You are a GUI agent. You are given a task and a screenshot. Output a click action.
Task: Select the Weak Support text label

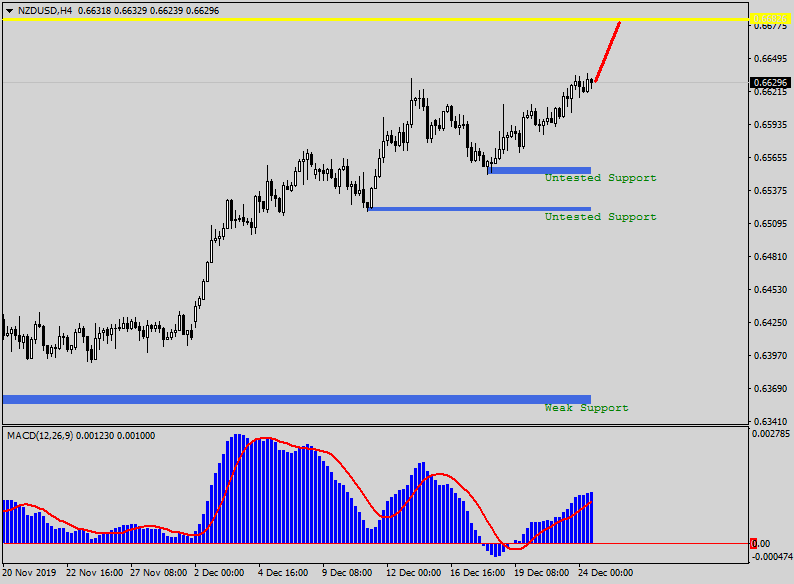point(586,408)
